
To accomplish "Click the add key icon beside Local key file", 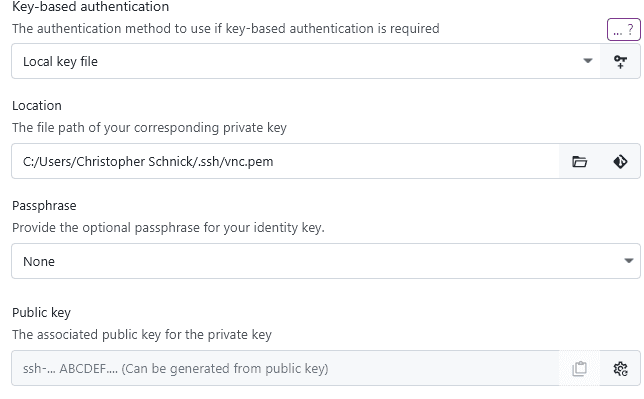I will click(x=620, y=62).
